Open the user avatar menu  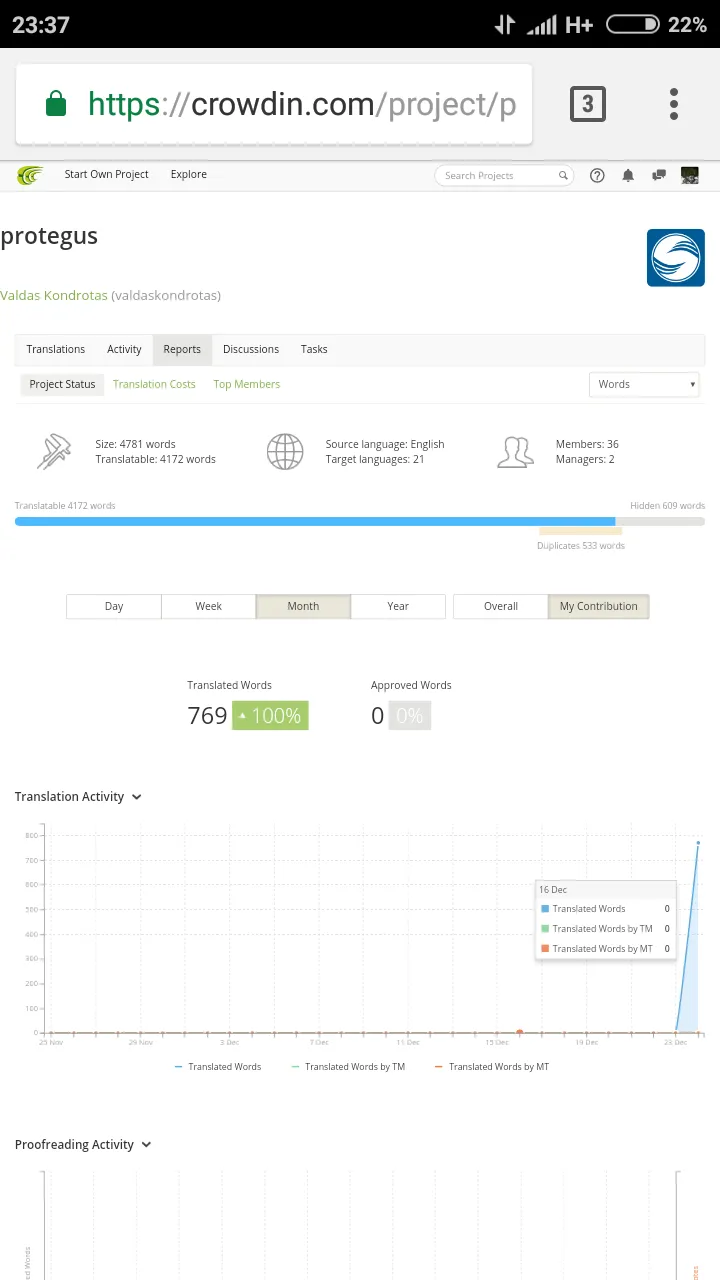(689, 175)
